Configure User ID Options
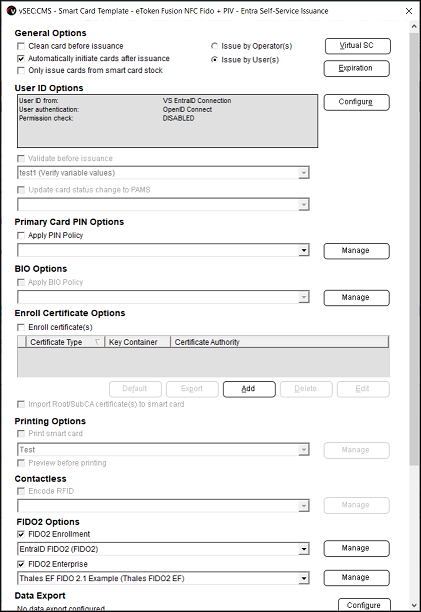 pos(356,102)
